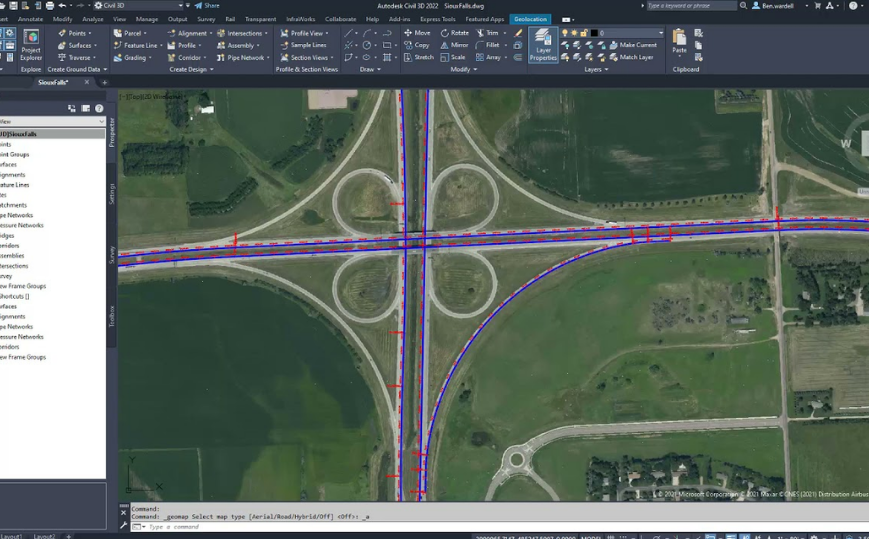
Task: Click Sample Lines tool
Action: click(x=303, y=45)
